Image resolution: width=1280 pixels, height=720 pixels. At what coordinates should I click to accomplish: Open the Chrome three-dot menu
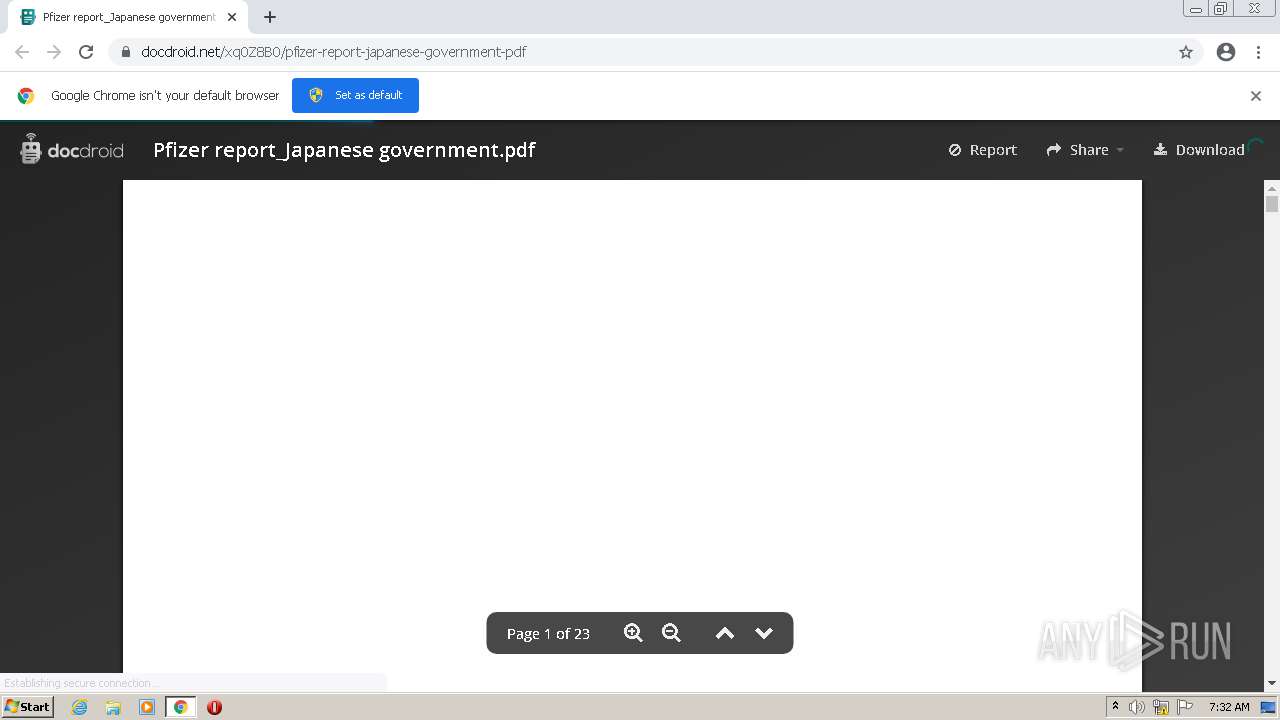tap(1258, 52)
